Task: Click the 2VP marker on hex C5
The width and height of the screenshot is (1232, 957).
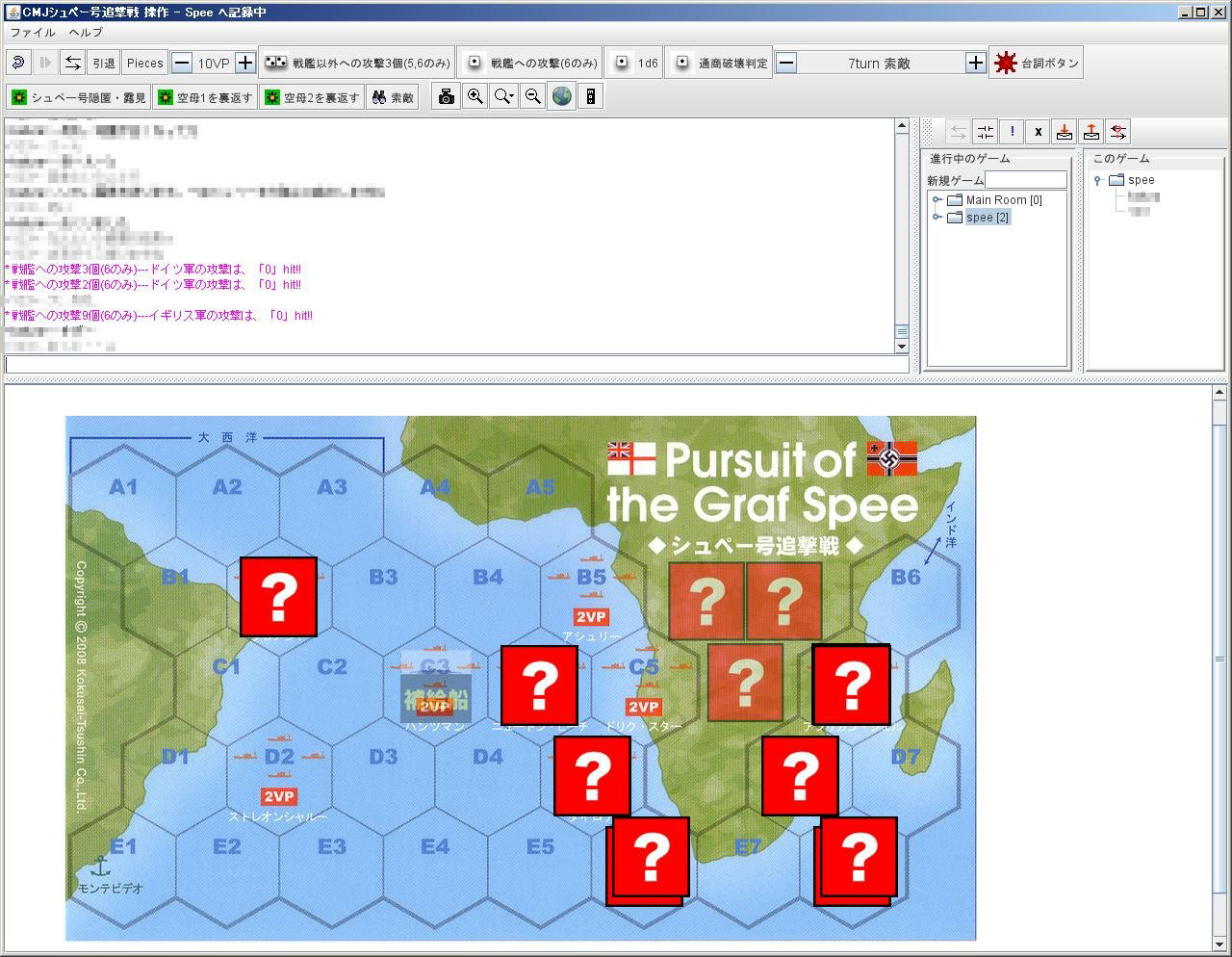Action: pyautogui.click(x=643, y=707)
